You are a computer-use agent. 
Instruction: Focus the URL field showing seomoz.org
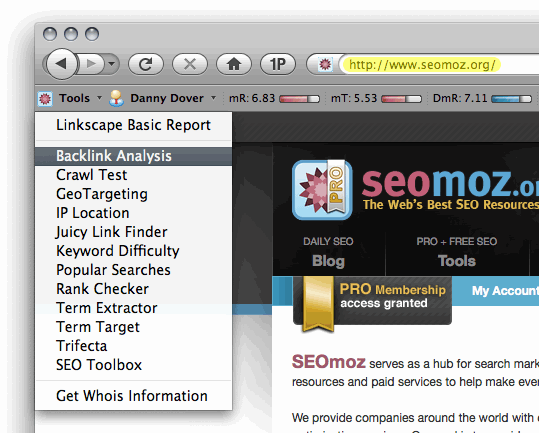tap(440, 64)
